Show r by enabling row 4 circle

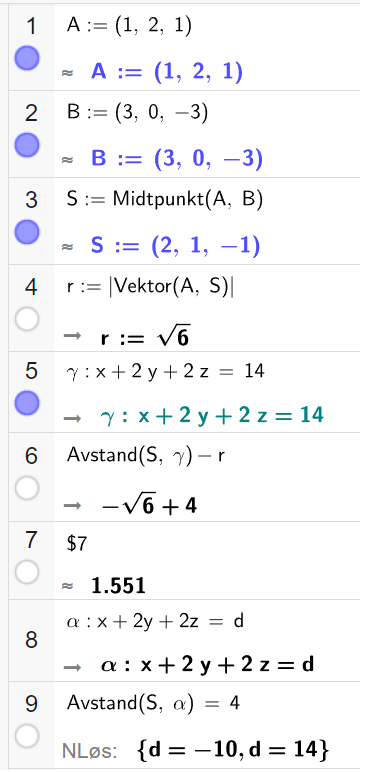coord(27,320)
